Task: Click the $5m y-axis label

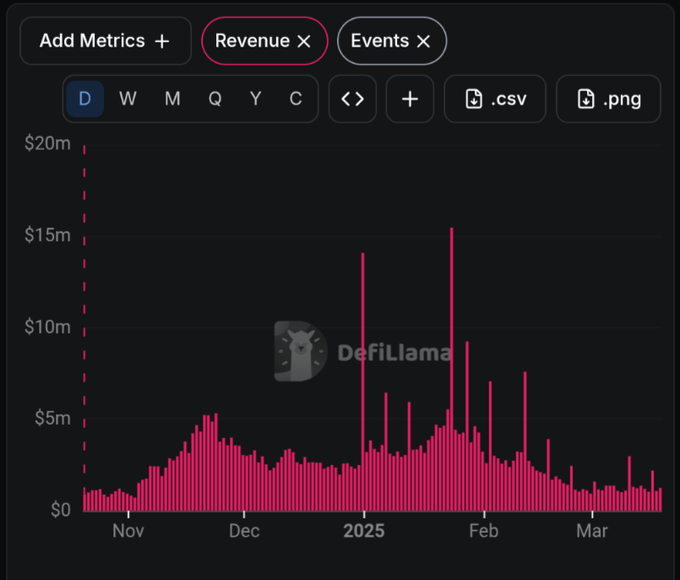Action: click(x=52, y=418)
